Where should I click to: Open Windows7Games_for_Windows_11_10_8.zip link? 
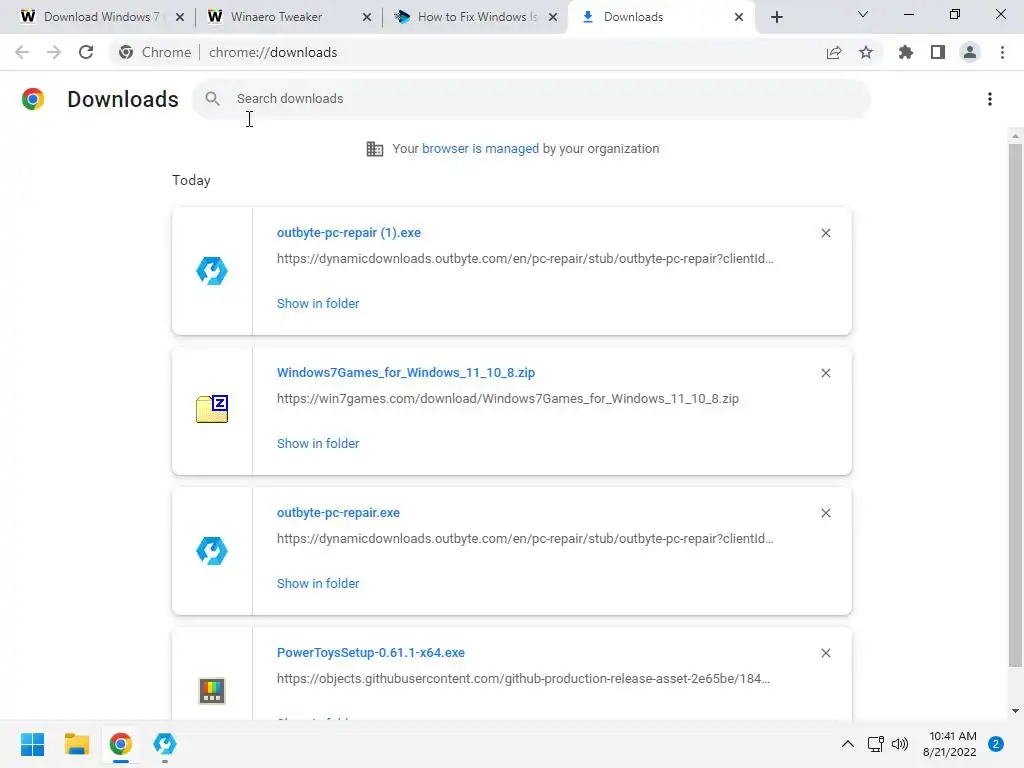coord(406,373)
